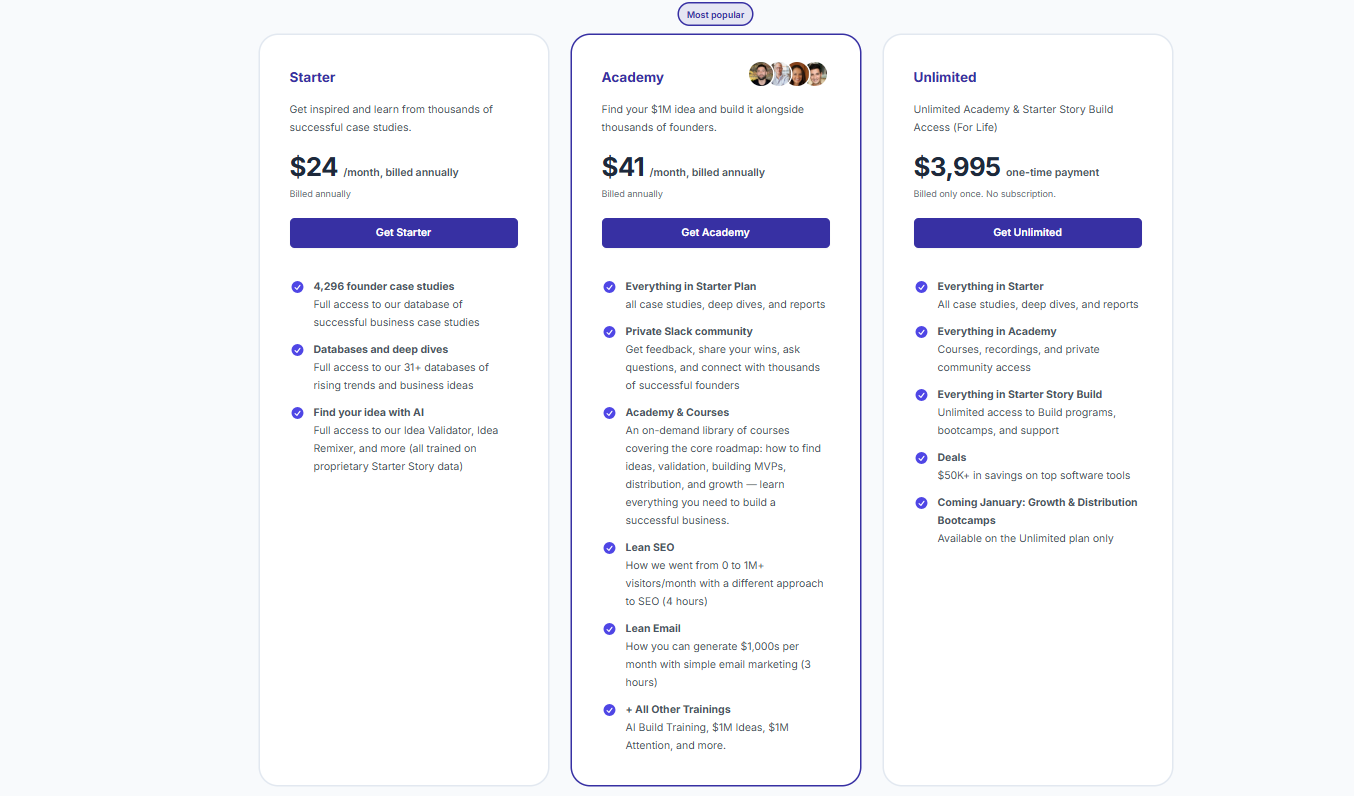Click the $24 monthly price on Starter card
The image size is (1354, 796).
[314, 167]
